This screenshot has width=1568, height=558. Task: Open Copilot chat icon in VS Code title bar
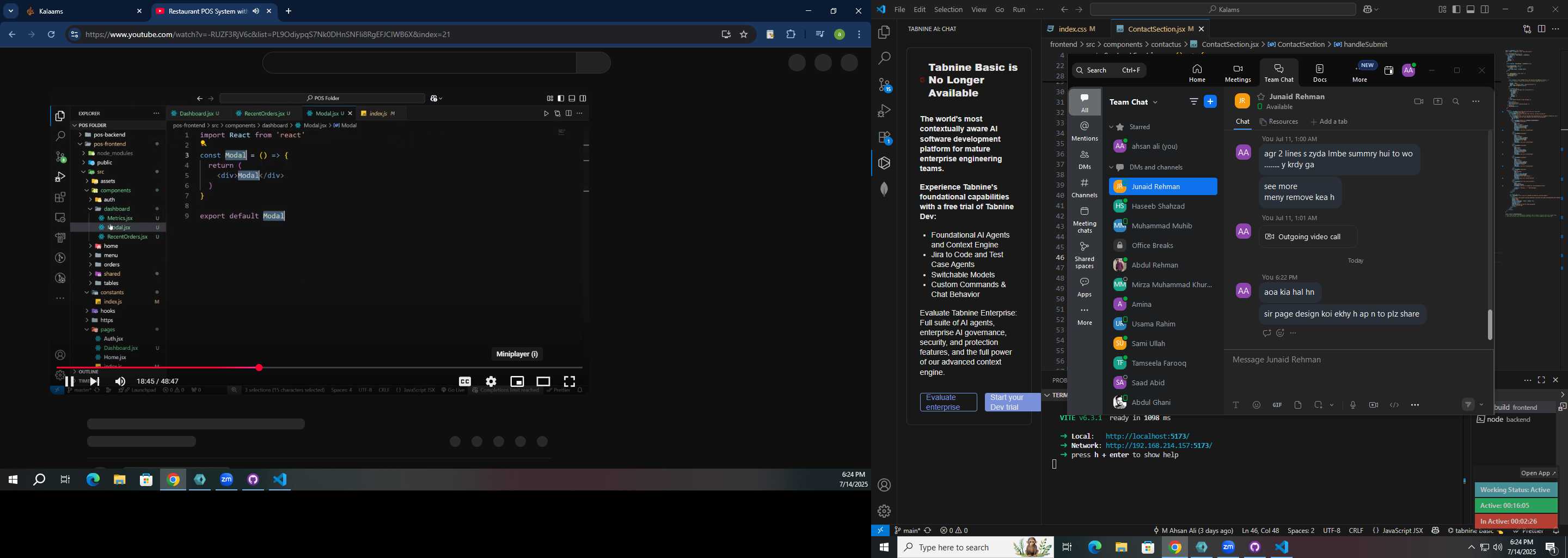(1368, 10)
